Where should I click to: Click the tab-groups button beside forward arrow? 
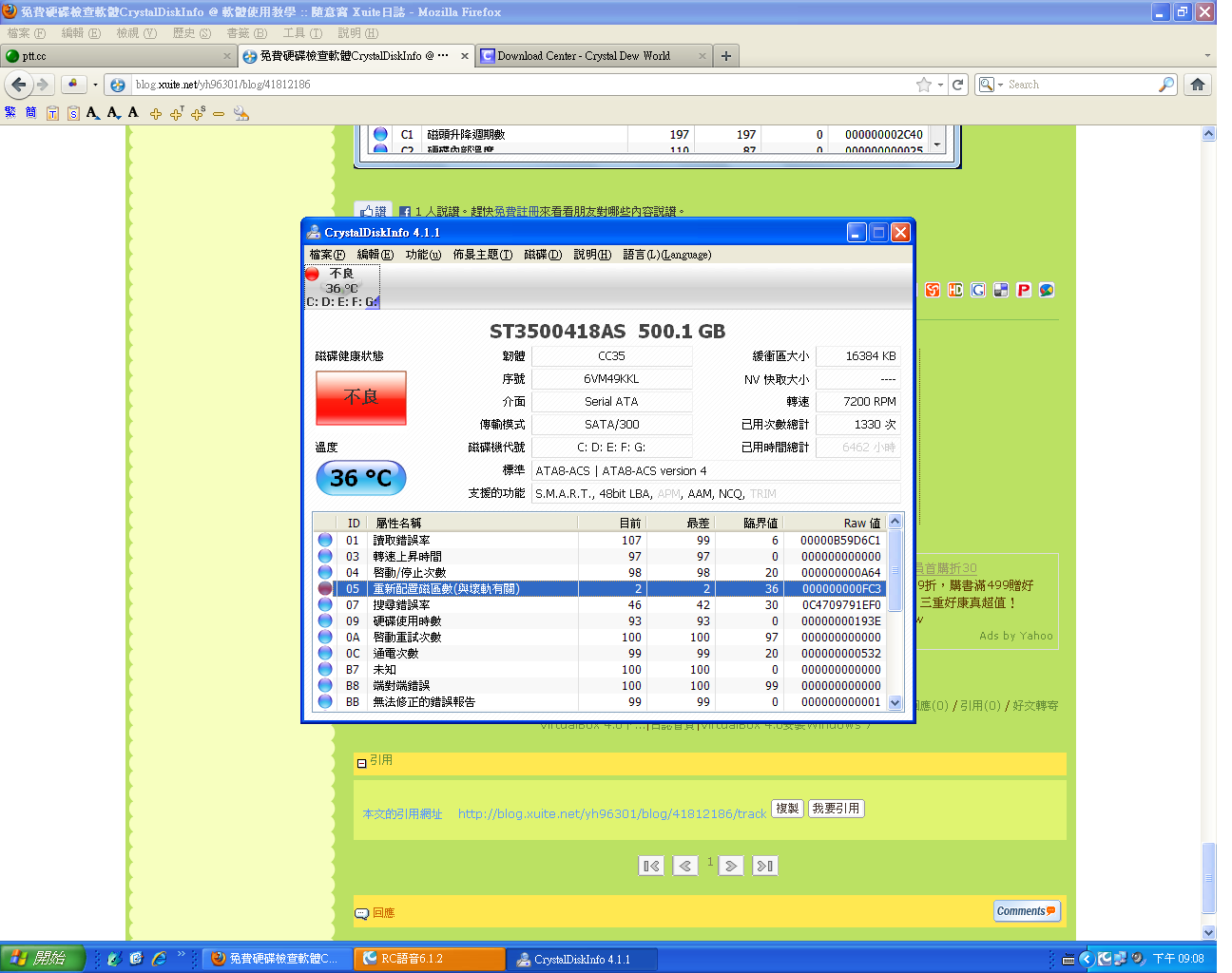tap(73, 85)
